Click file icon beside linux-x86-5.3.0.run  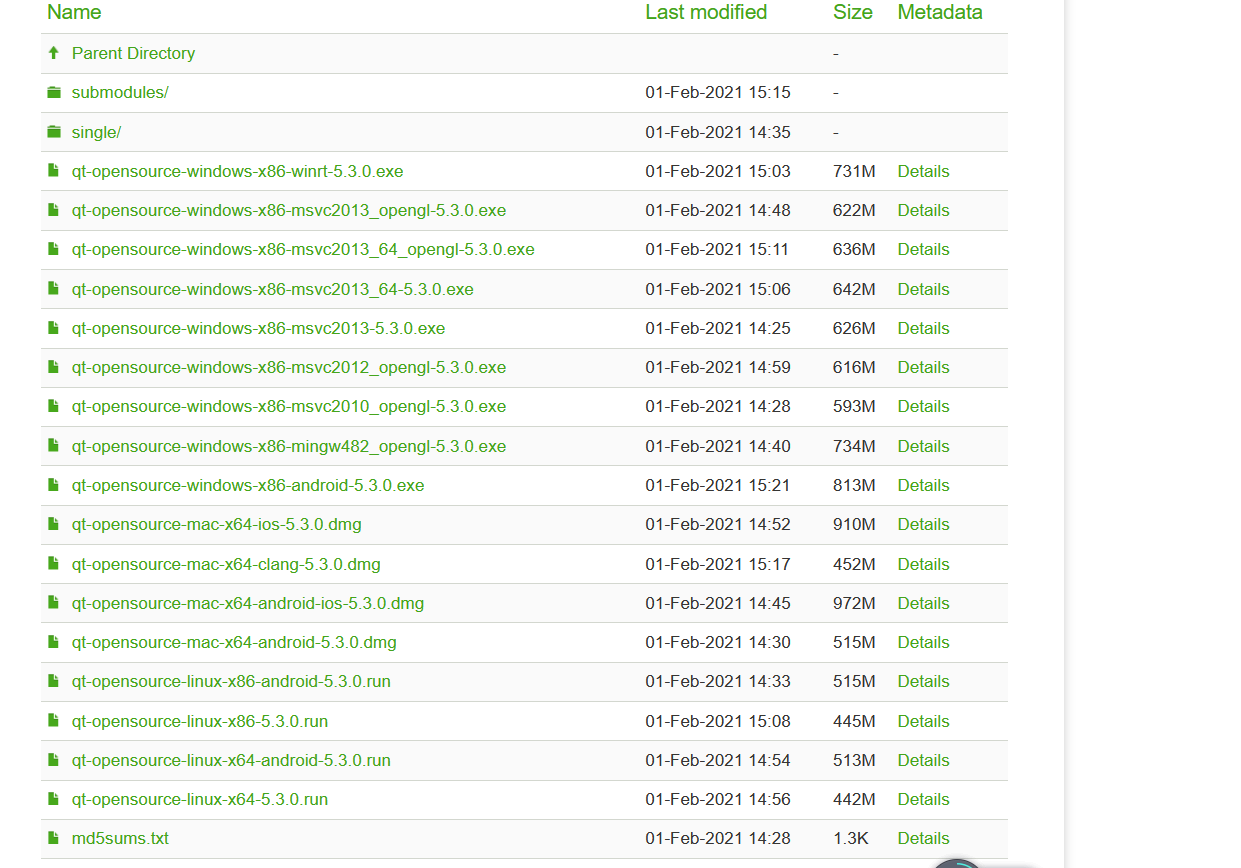(x=54, y=721)
